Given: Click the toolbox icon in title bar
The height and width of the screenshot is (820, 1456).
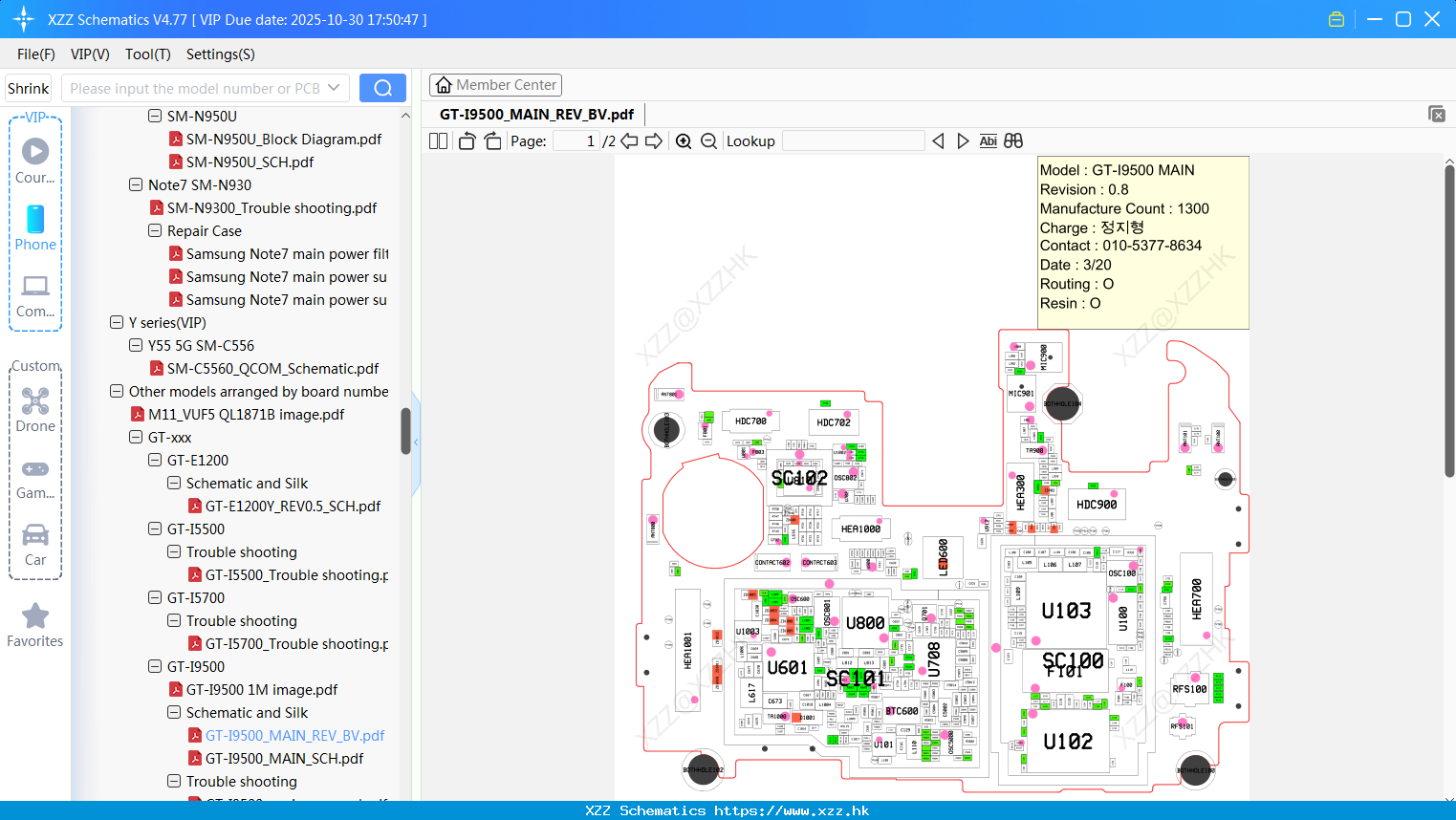Looking at the screenshot, I should pos(1336,19).
